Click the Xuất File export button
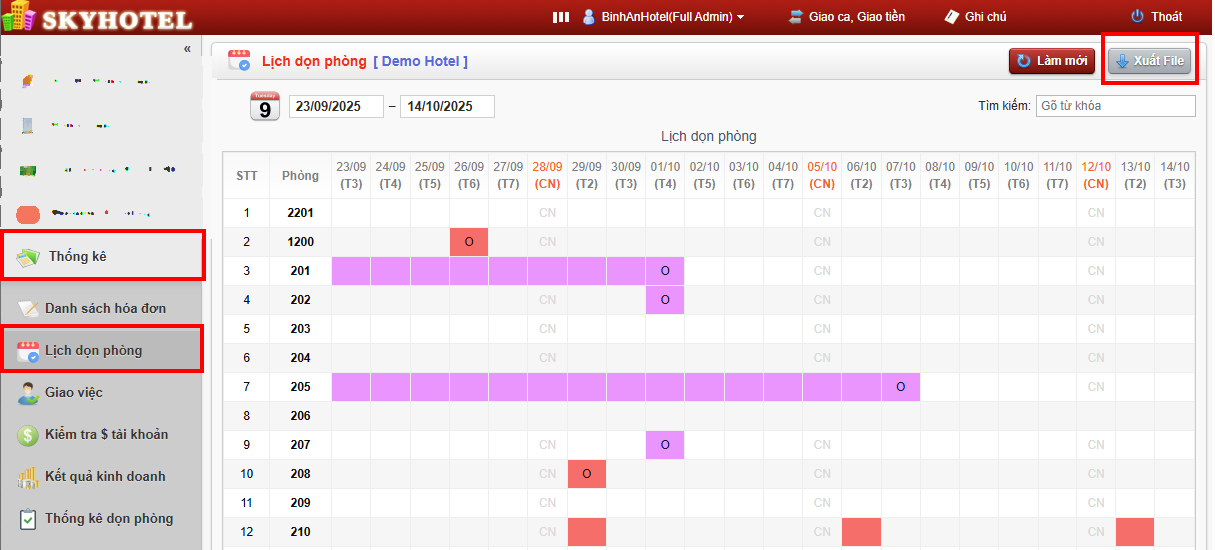Screen dimensions: 1215x550 point(1150,61)
